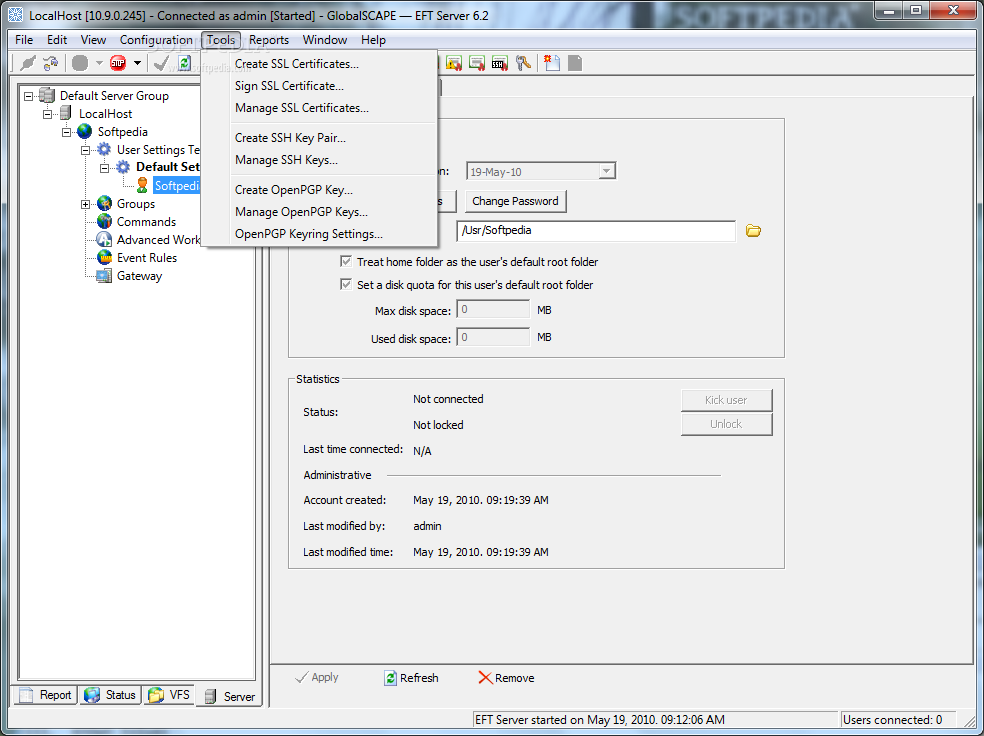Click the green refresh toolbar icon
984x736 pixels.
pyautogui.click(x=184, y=63)
